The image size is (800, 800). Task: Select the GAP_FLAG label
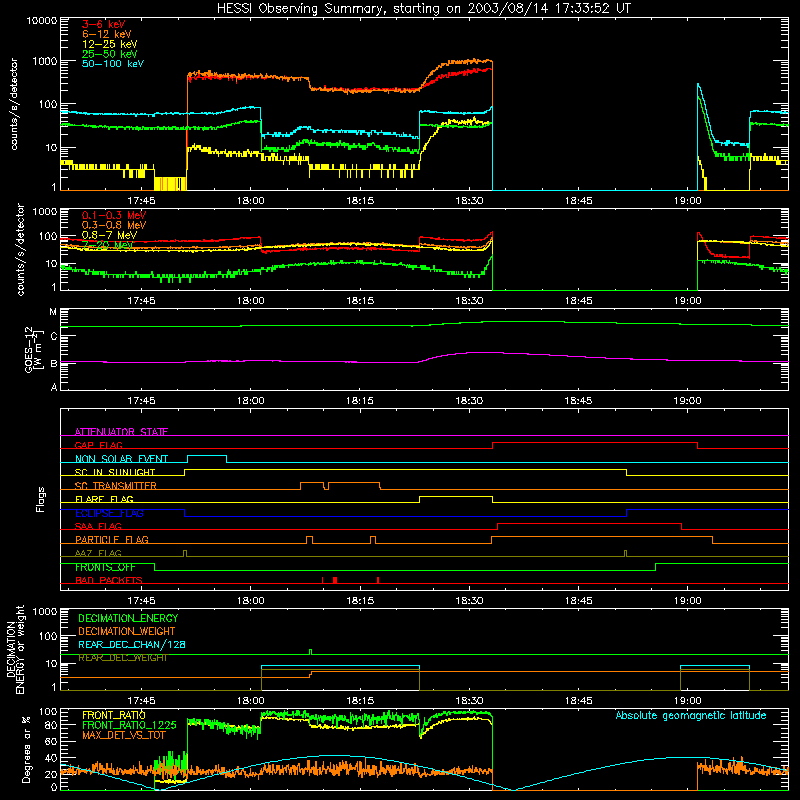(98, 445)
